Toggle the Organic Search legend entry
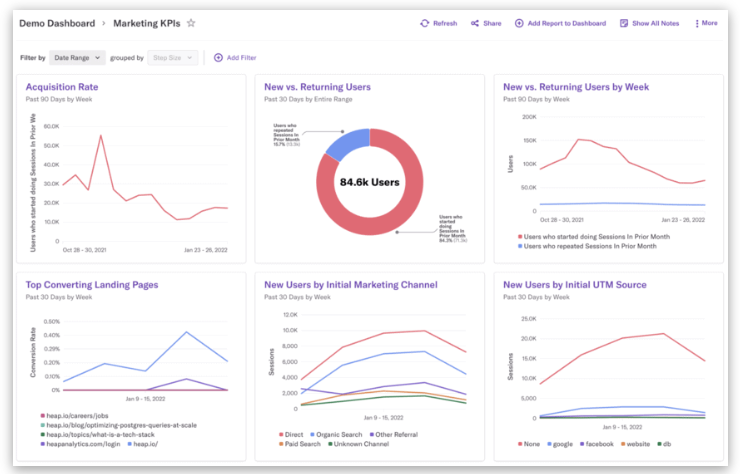The image size is (740, 474). pyautogui.click(x=336, y=434)
